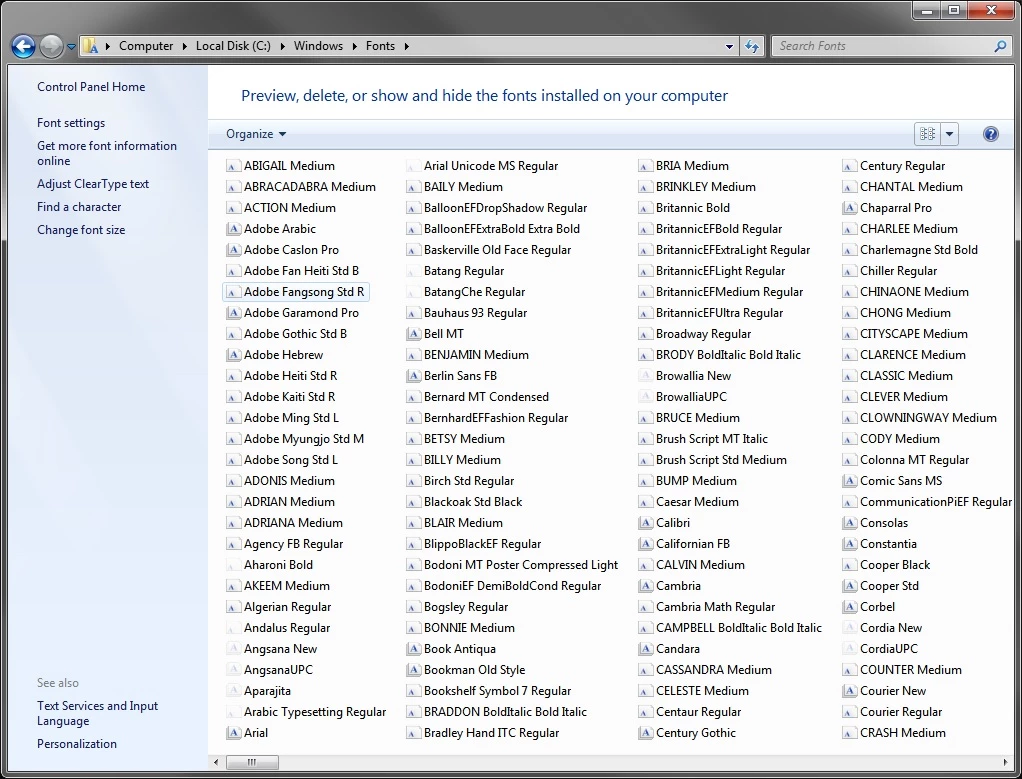This screenshot has height=779, width=1022.
Task: Select the Adobe Caslon Pro font icon
Action: pyautogui.click(x=233, y=250)
